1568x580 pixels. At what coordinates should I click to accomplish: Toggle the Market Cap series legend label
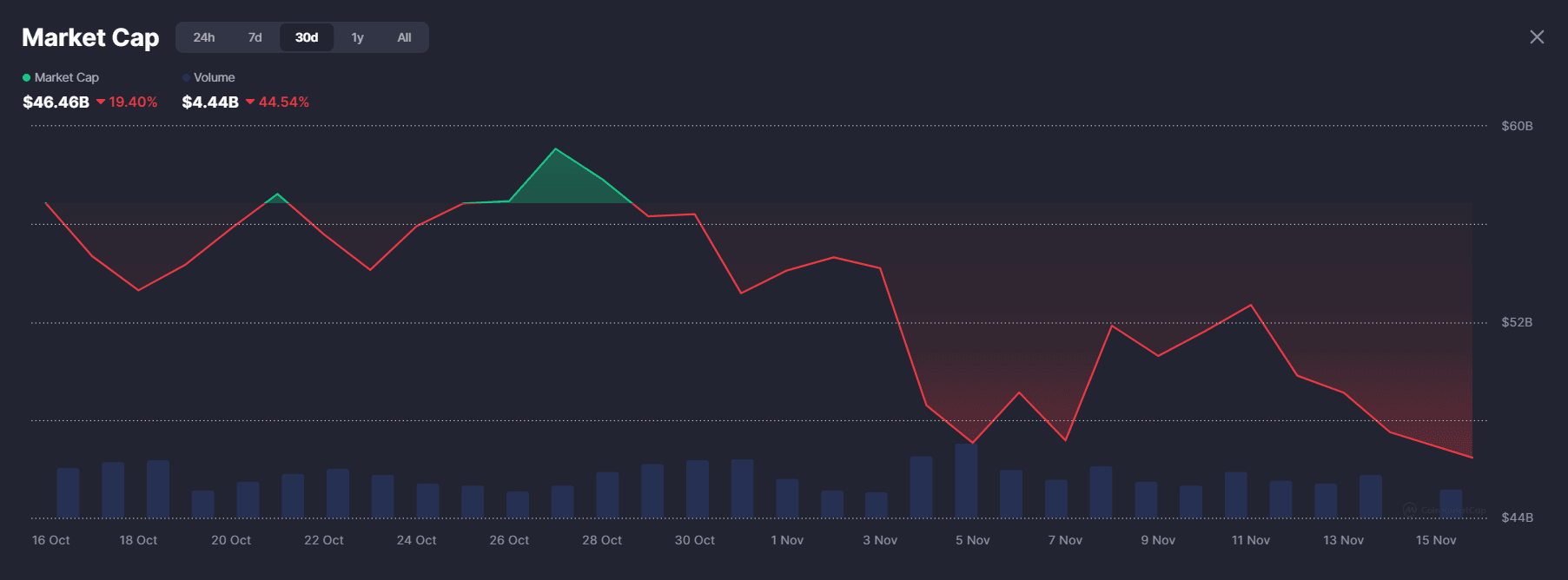point(67,78)
